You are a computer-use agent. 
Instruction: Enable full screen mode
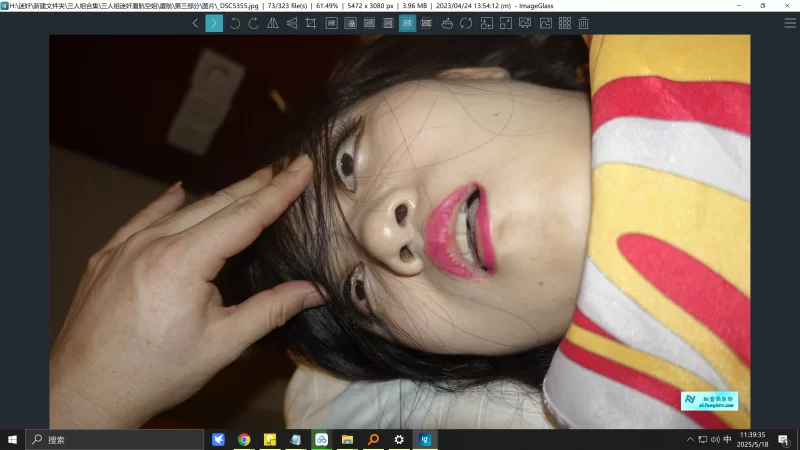click(x=506, y=23)
